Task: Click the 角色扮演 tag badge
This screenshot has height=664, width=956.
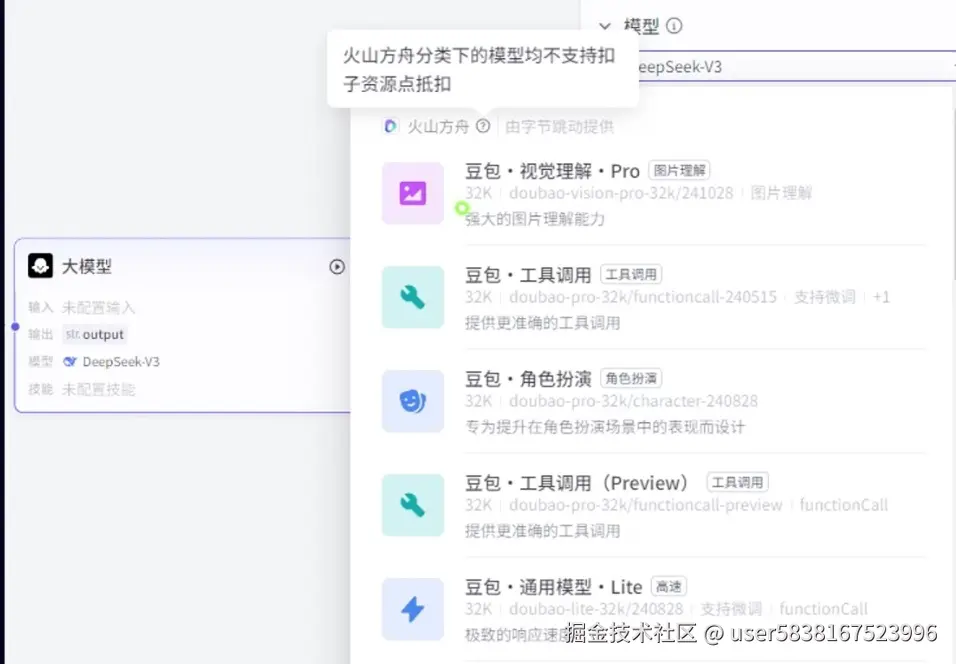Action: (631, 379)
